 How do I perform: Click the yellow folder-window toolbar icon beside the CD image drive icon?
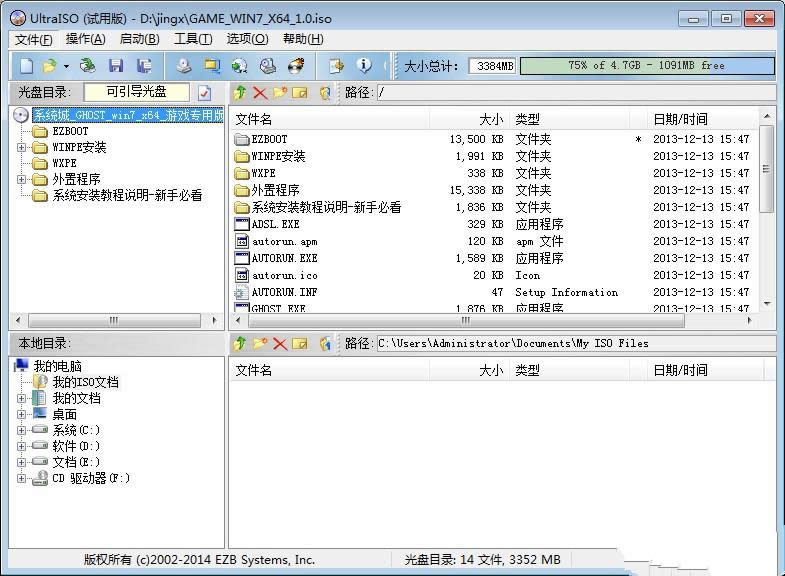click(x=212, y=66)
